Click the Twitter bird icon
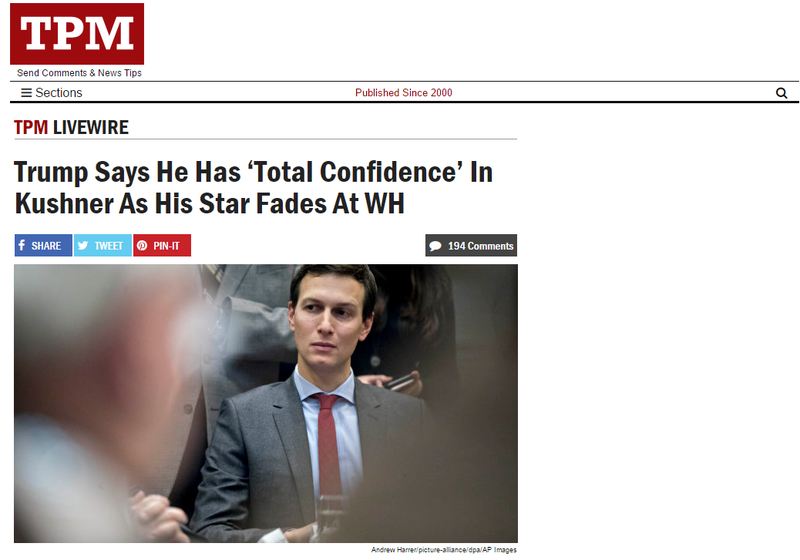 (83, 245)
